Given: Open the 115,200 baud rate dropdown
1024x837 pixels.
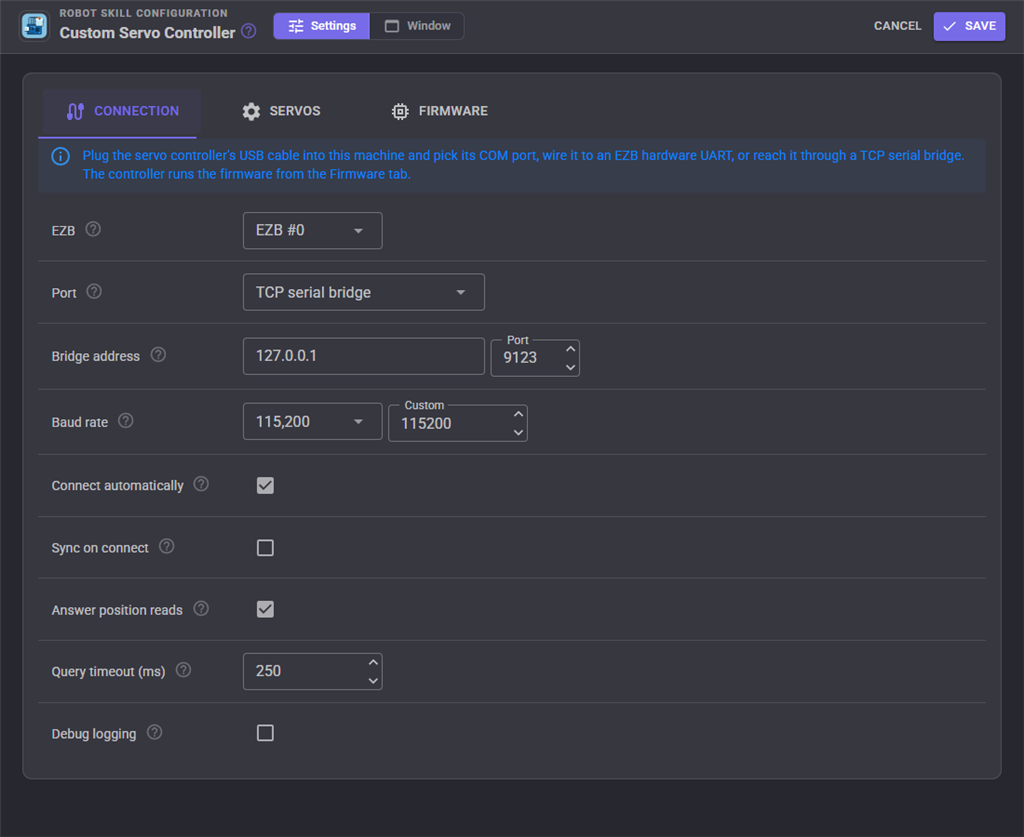Looking at the screenshot, I should pos(312,422).
